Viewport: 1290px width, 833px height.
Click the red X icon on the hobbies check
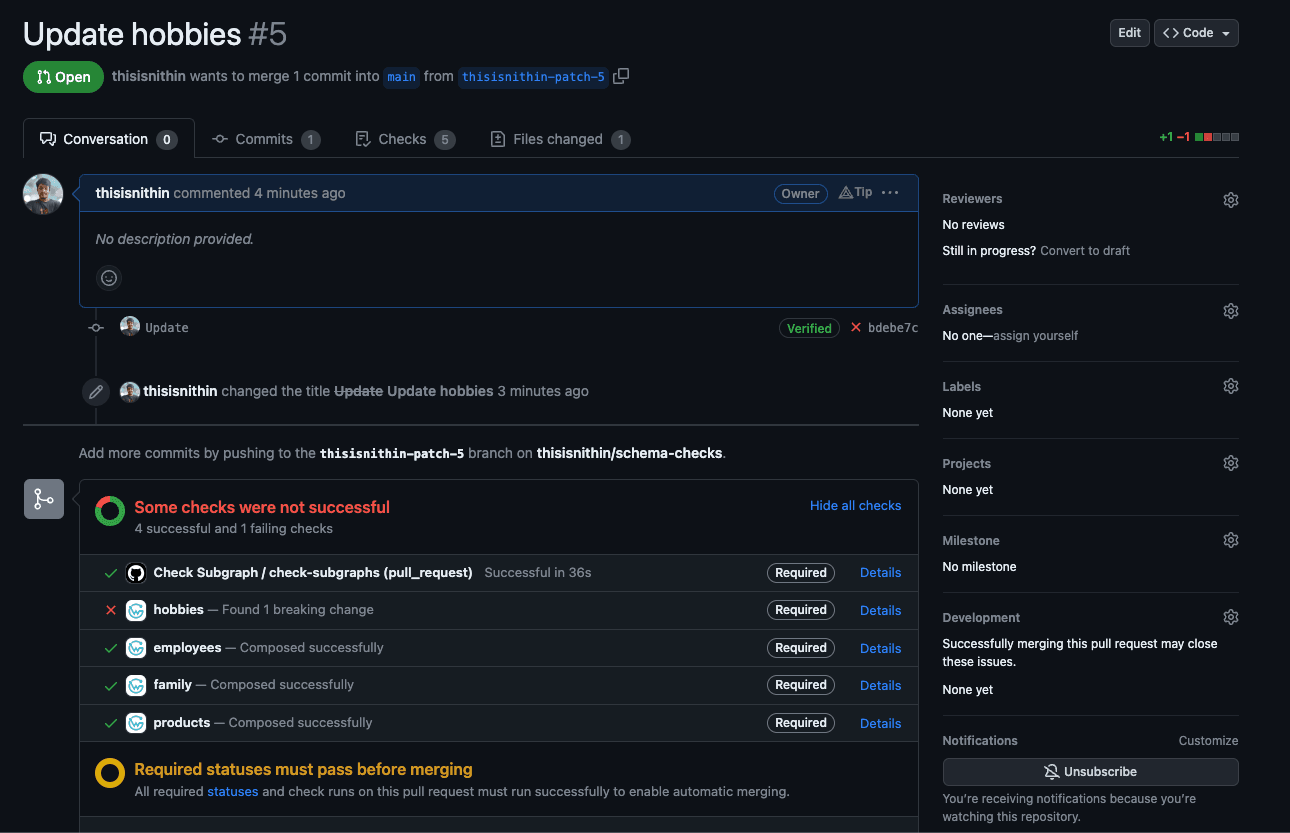point(111,610)
